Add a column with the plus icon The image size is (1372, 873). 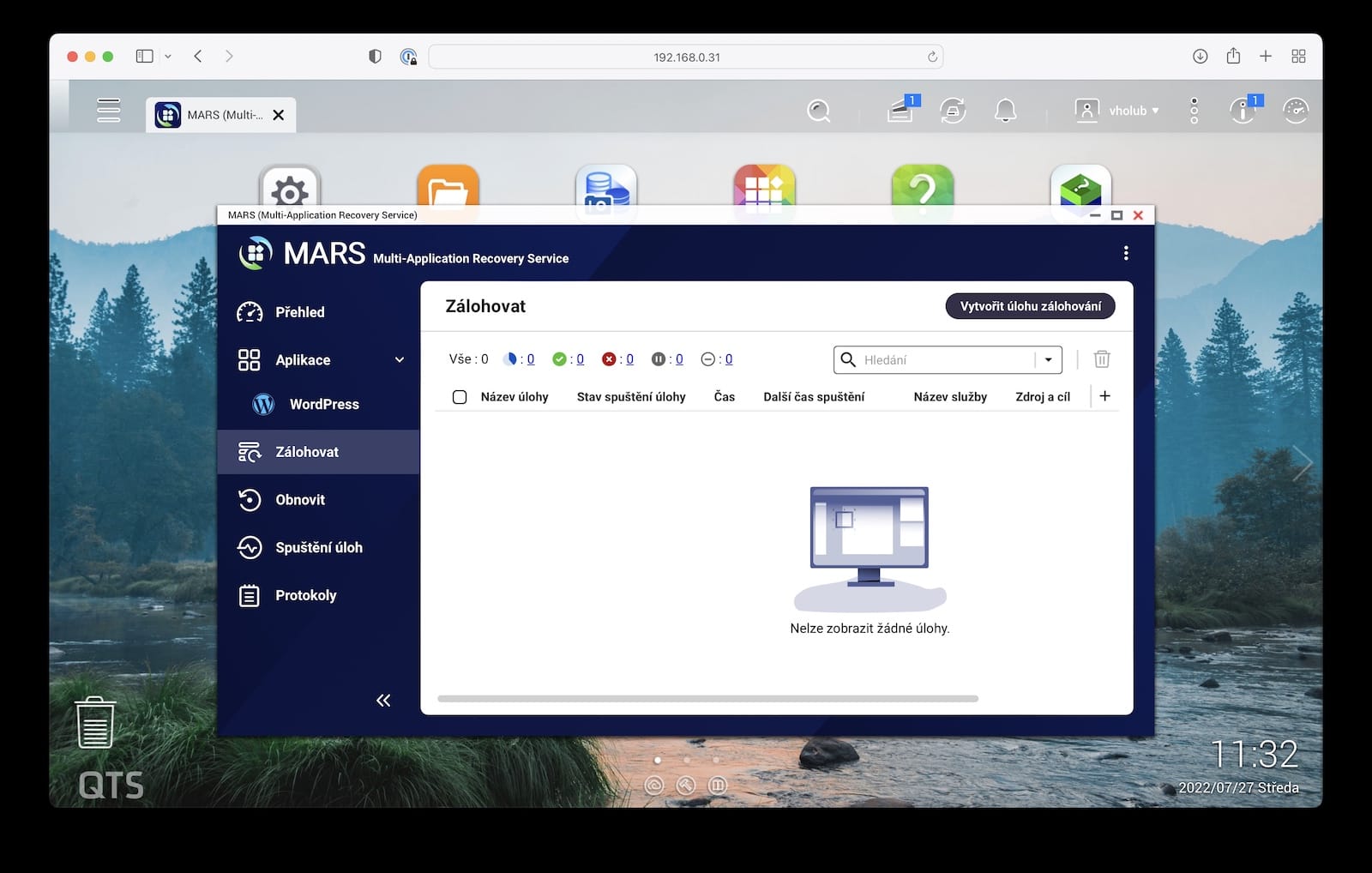tap(1104, 396)
